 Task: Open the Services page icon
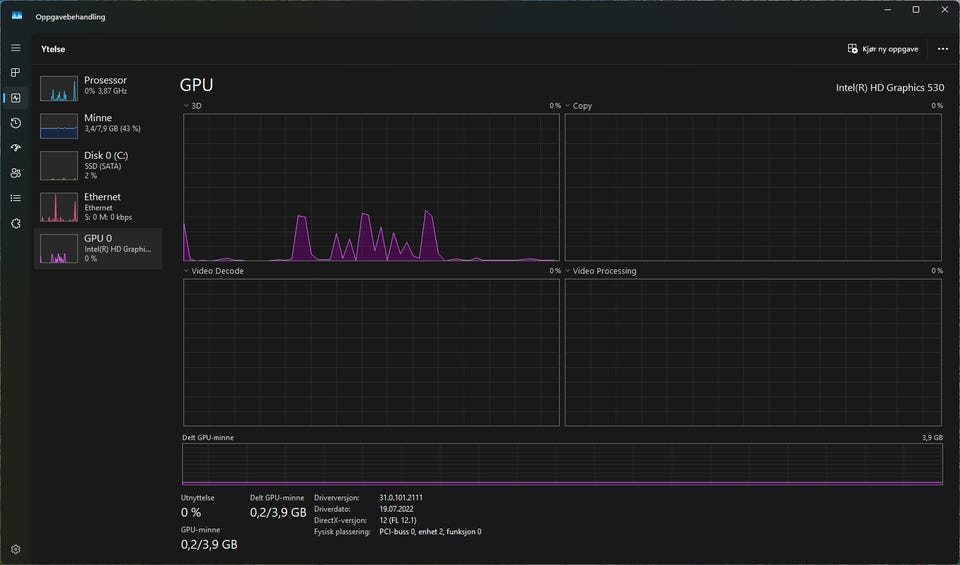point(15,223)
